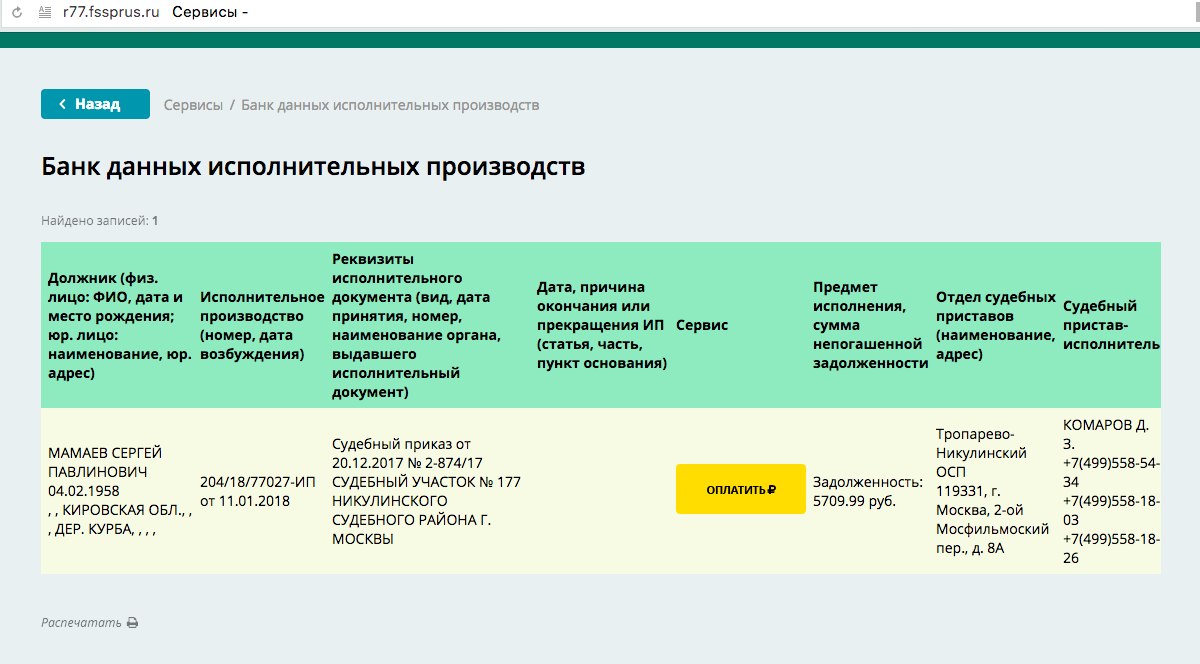Viewport: 1200px width, 664px height.
Task: Click the Отдел судебных приставов column header
Action: click(995, 325)
